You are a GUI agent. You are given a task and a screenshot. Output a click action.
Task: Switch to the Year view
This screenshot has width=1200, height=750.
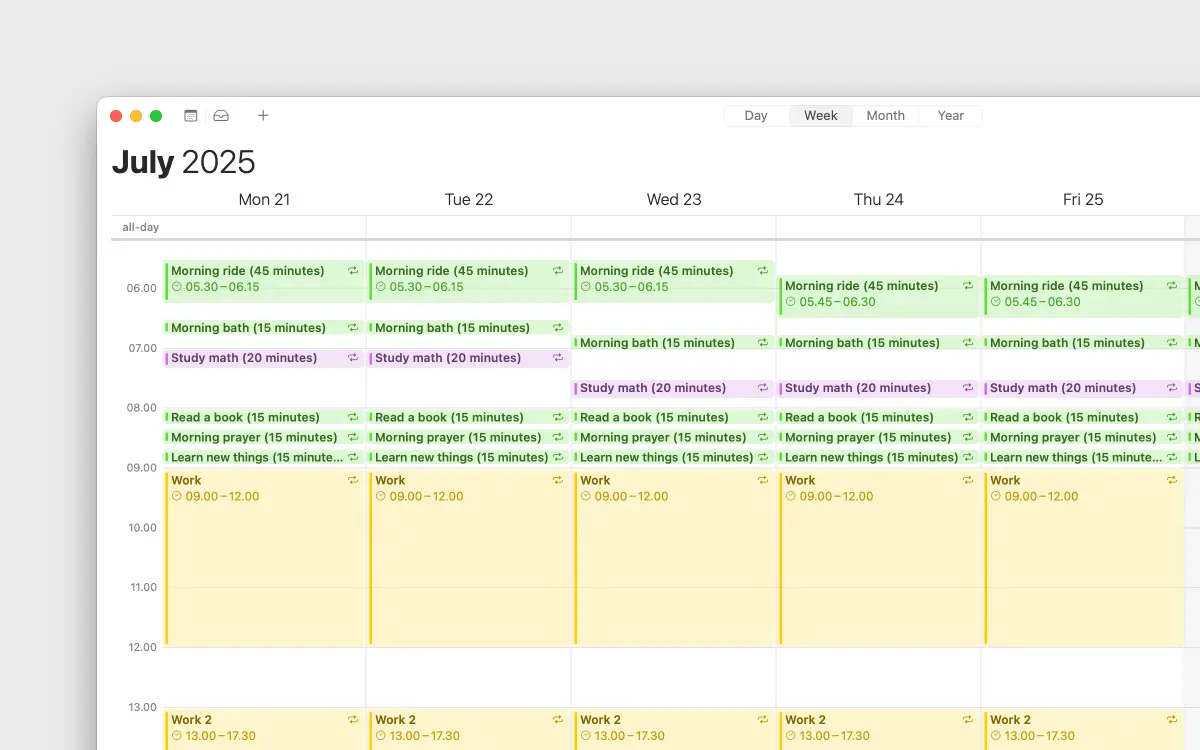click(950, 115)
